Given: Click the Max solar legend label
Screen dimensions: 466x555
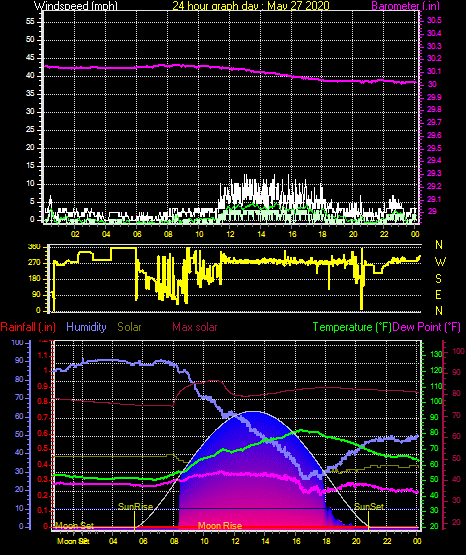Looking at the screenshot, I should 195,327.
